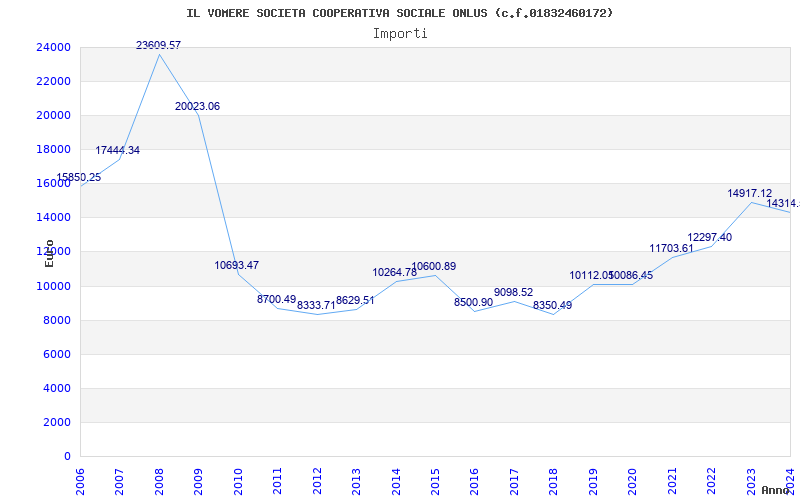The height and width of the screenshot is (500, 800).
Task: Click the x-axis year 2010
Action: tap(238, 481)
